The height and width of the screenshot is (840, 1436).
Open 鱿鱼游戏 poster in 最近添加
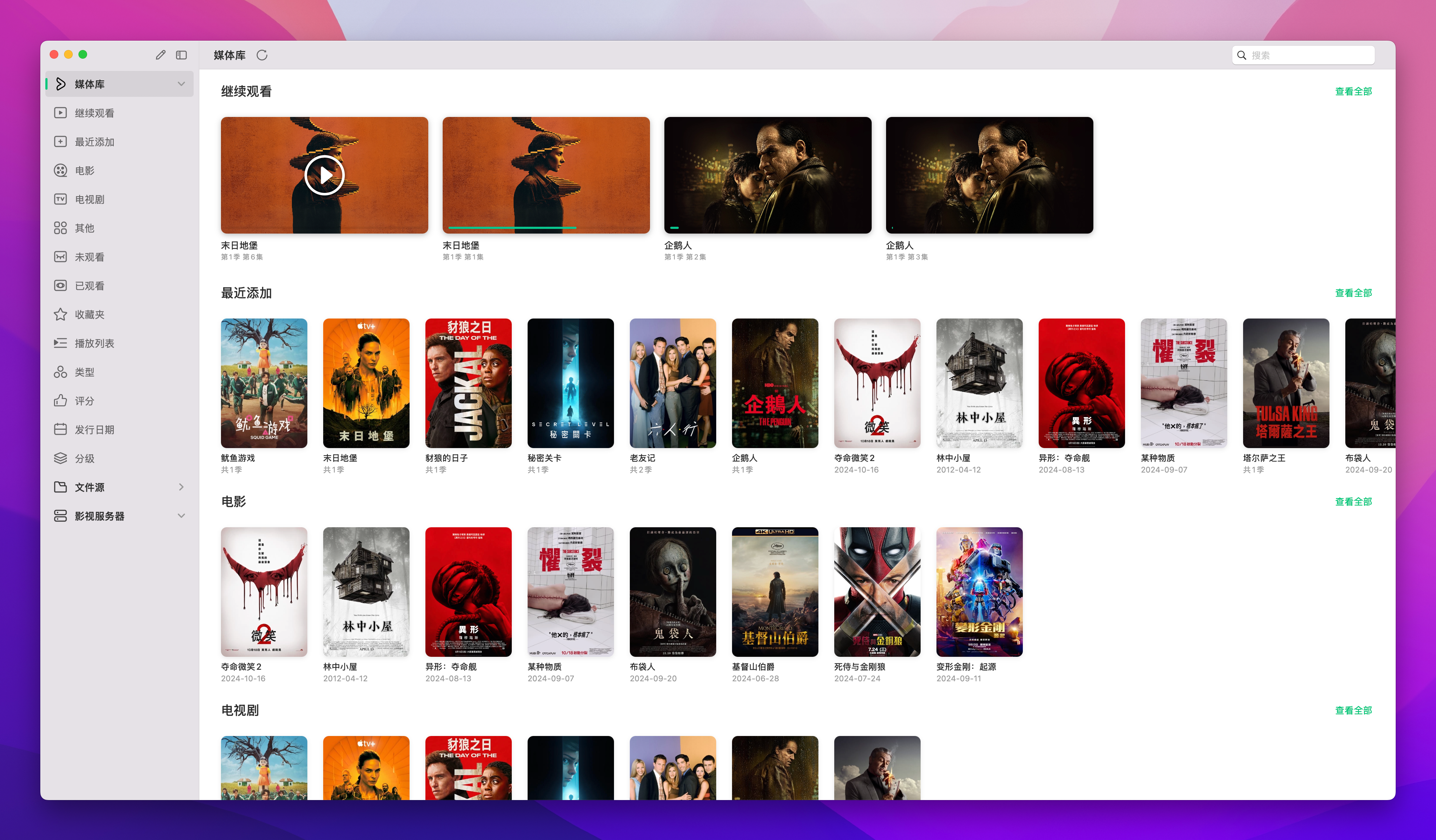(264, 383)
